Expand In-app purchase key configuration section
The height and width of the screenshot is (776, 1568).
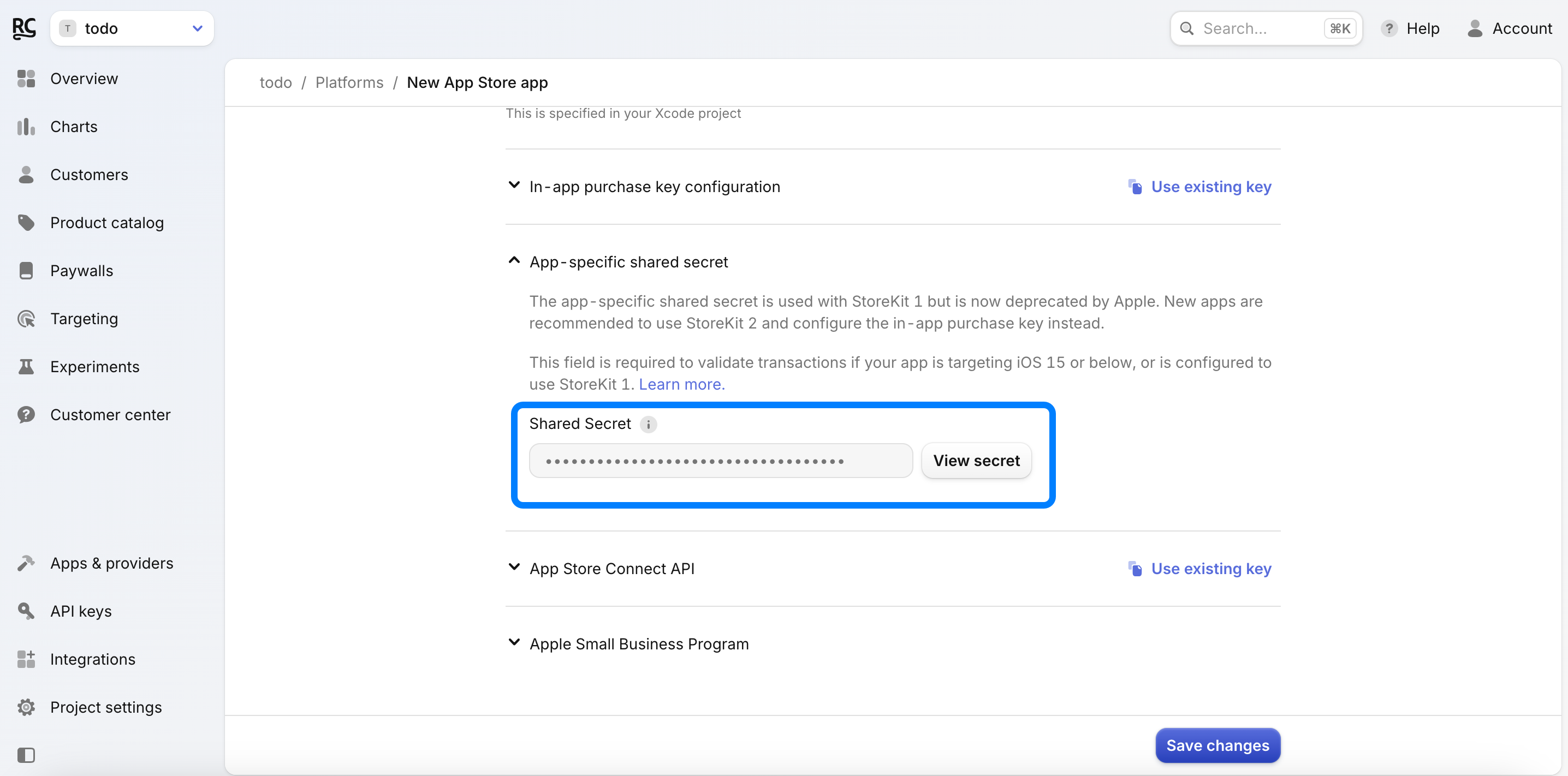point(655,187)
